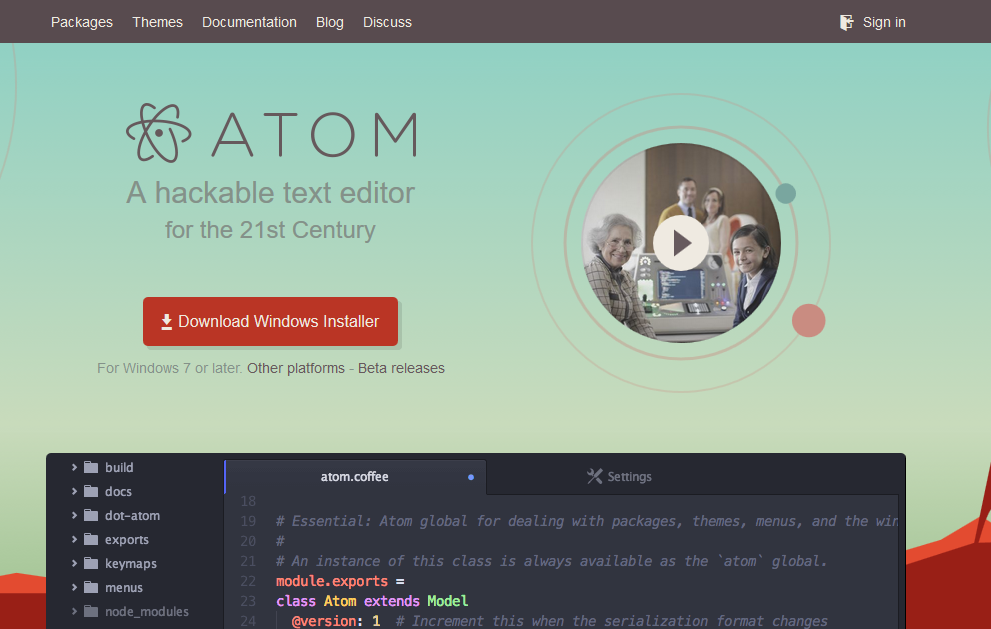This screenshot has height=629, width=991.
Task: Click the node_modules folder icon
Action: pyautogui.click(x=92, y=611)
